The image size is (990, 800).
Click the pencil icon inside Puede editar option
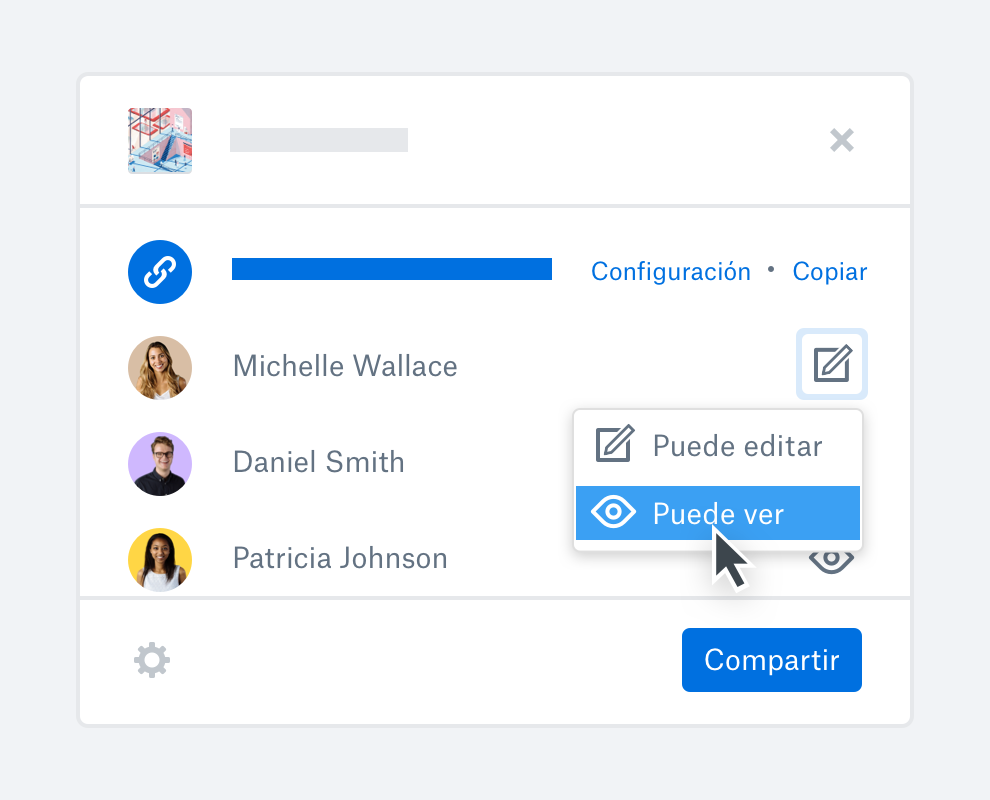tap(613, 443)
